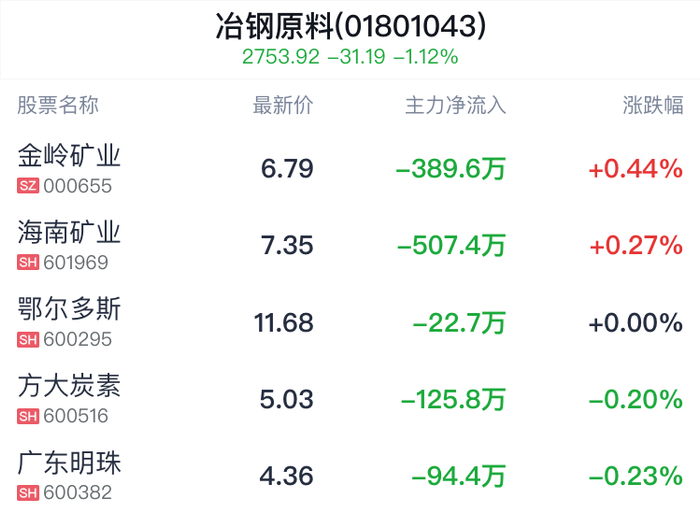The height and width of the screenshot is (527, 700).
Task: Open 海南矿业 stock details
Action: tap(69, 233)
